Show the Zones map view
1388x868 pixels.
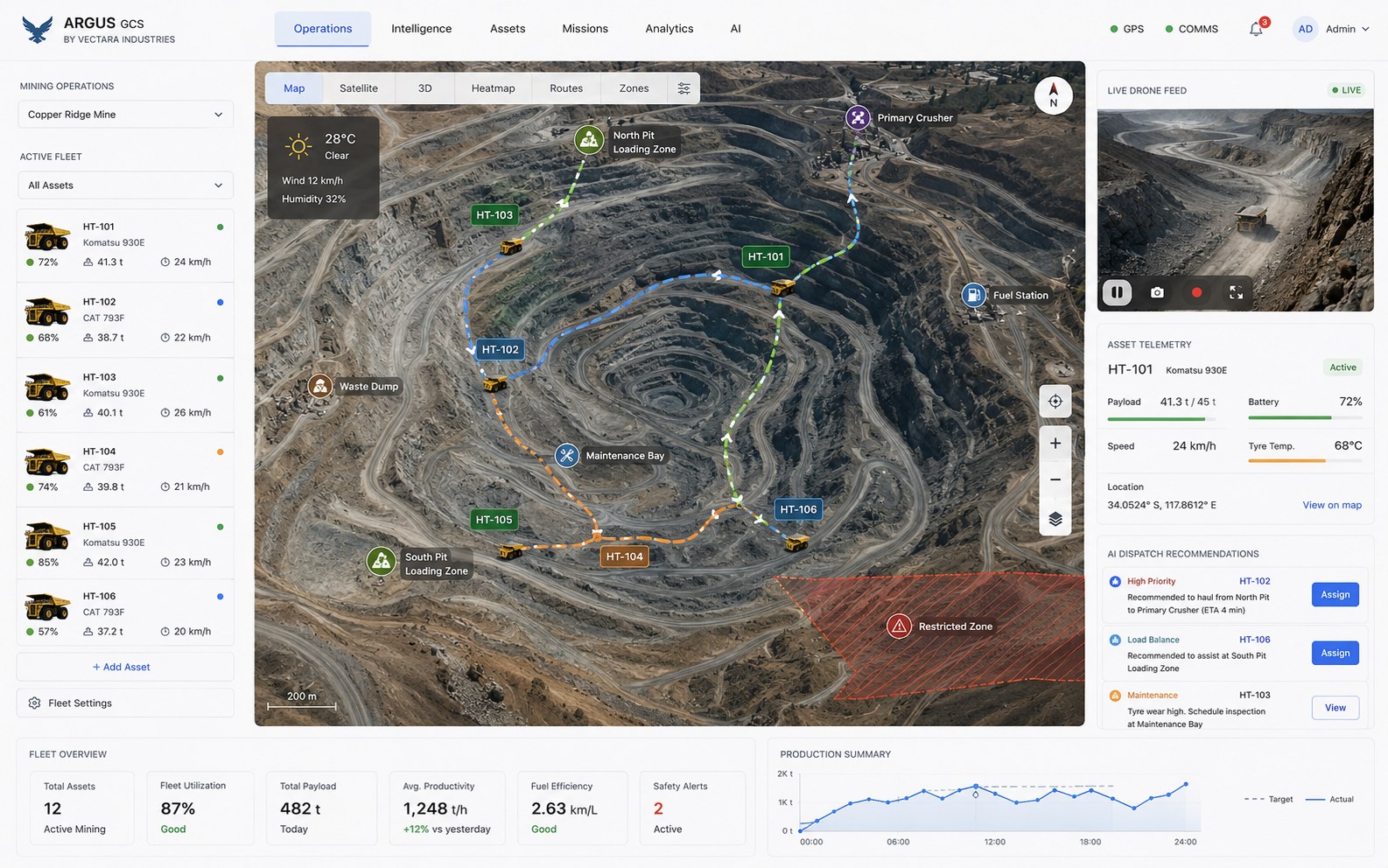click(x=634, y=88)
